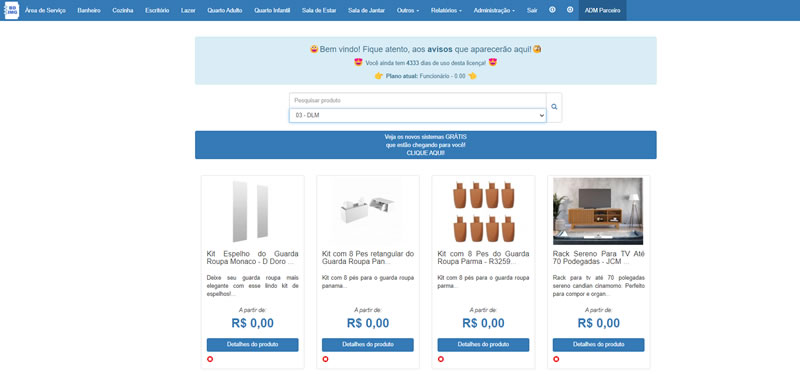Click red circle icon under Pes retangular card
This screenshot has height=374, width=800.
coord(325,359)
